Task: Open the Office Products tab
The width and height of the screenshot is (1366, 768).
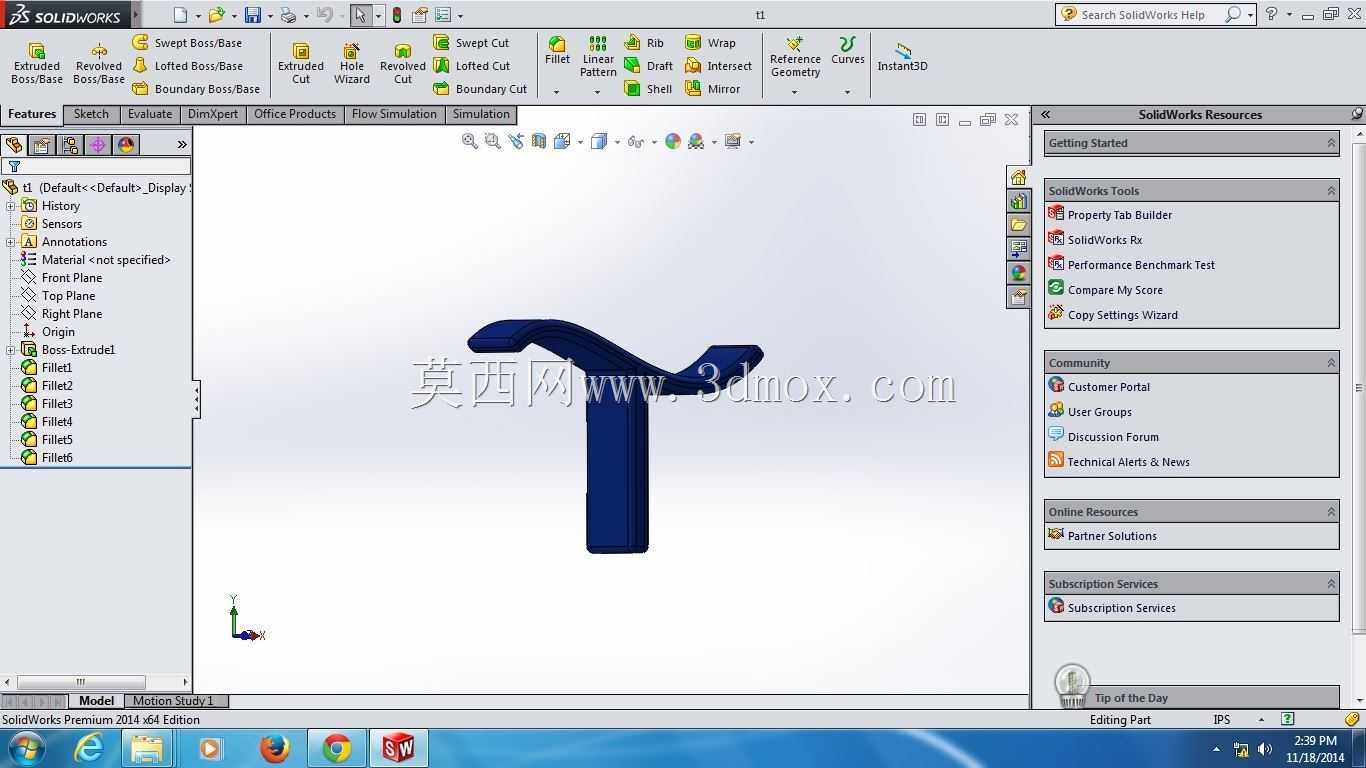Action: coord(295,114)
